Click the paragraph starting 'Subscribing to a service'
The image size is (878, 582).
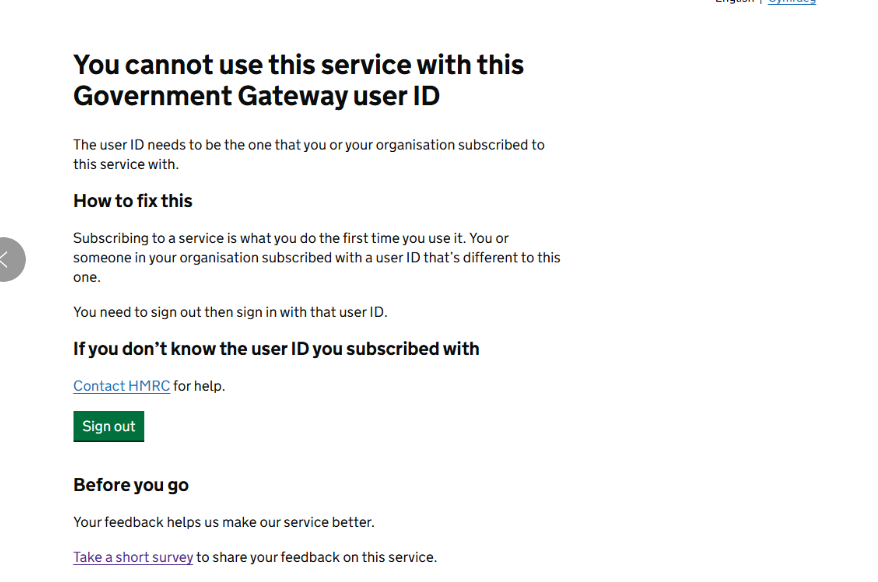317,258
